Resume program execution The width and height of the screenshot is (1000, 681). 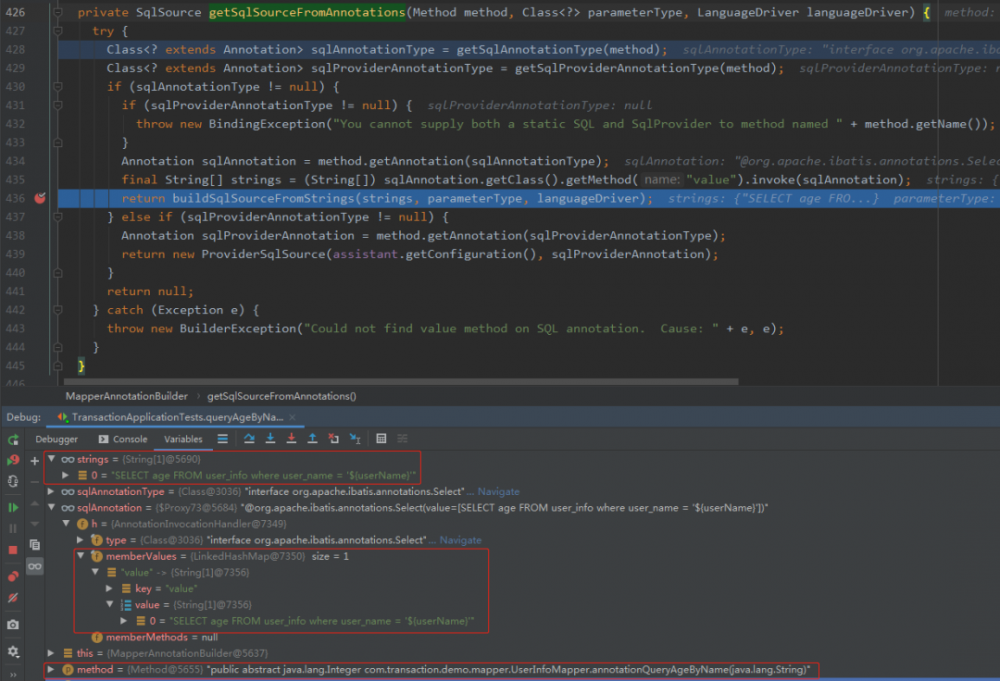pos(13,508)
